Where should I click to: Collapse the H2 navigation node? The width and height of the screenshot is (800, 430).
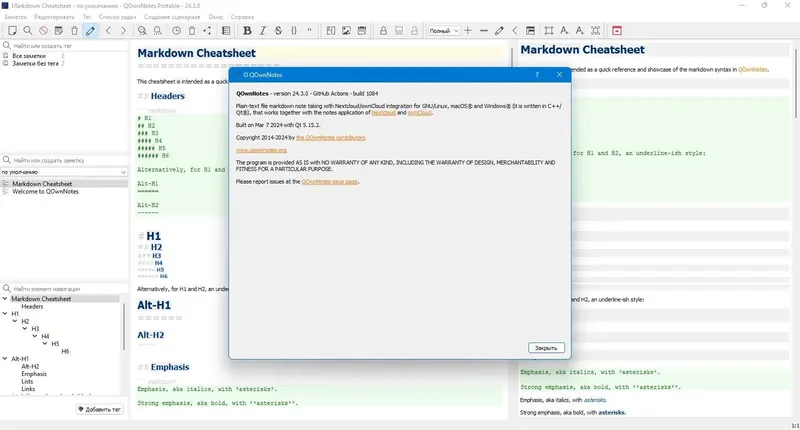point(15,321)
